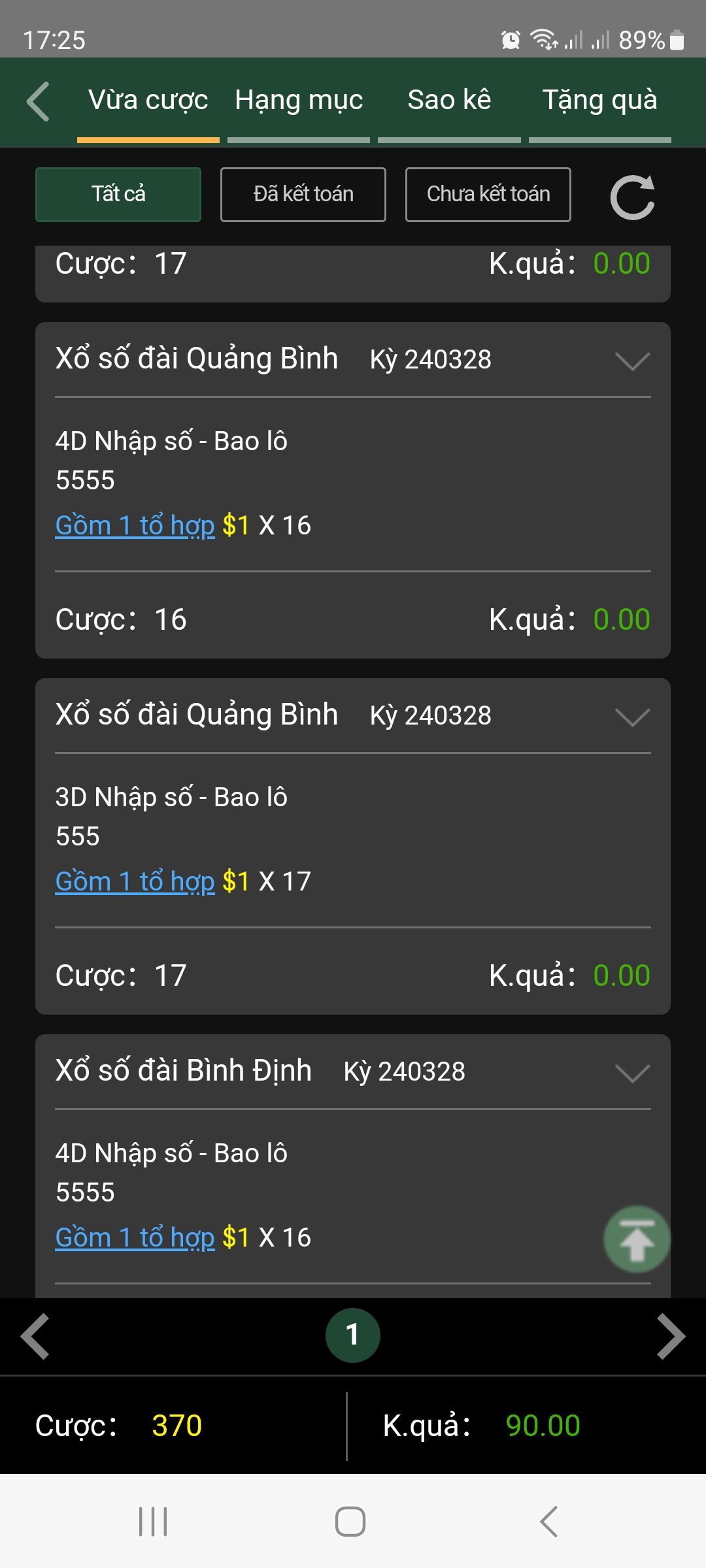The width and height of the screenshot is (706, 1568).
Task: Tap the back arrow in the header
Action: coord(38,101)
